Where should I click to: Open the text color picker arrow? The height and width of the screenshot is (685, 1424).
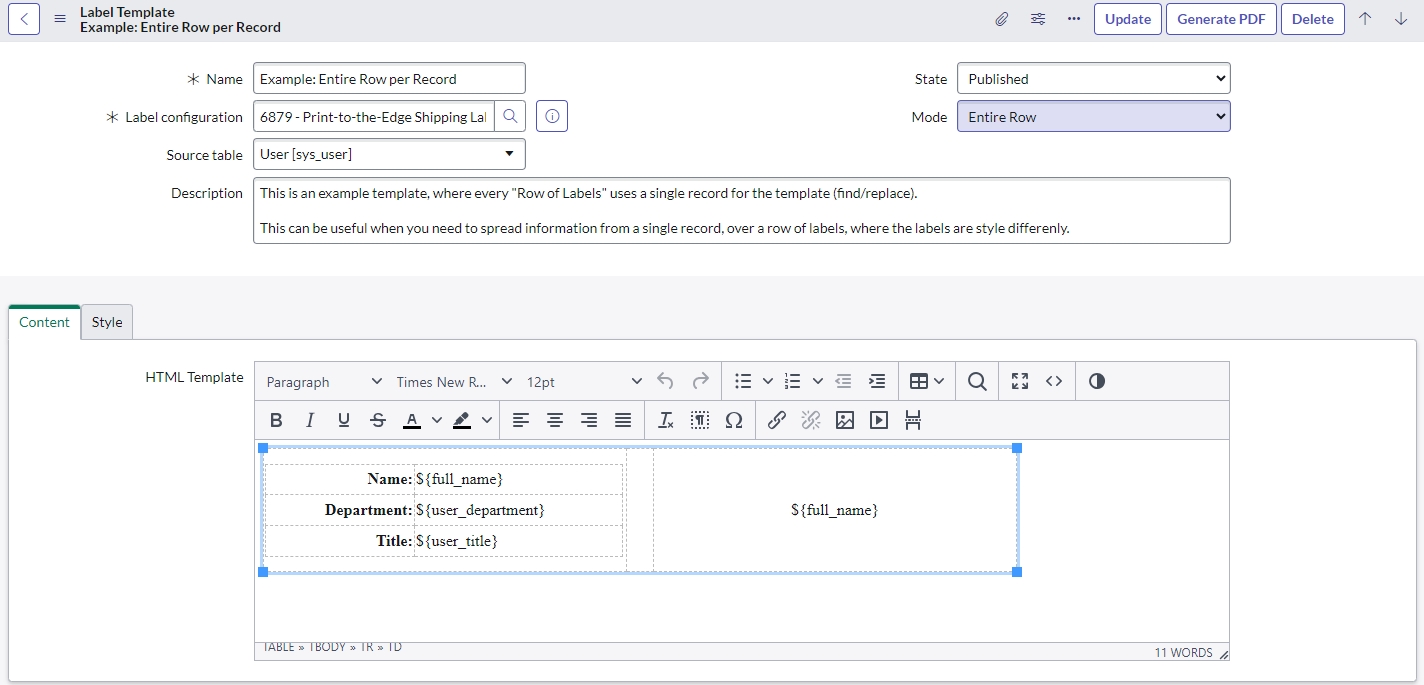(436, 420)
